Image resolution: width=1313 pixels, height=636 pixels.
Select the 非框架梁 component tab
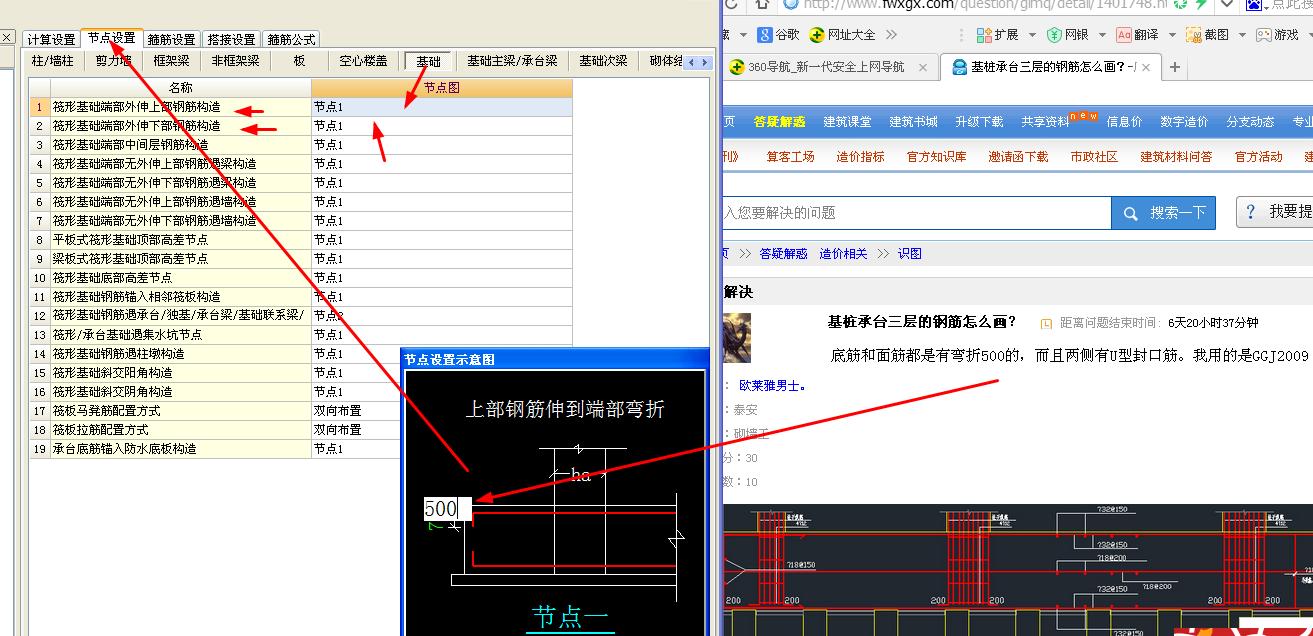pos(235,61)
